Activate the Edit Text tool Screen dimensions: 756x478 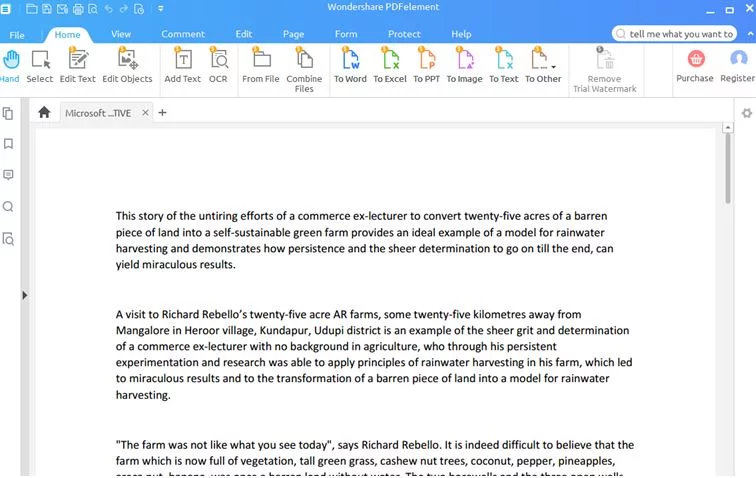point(77,65)
